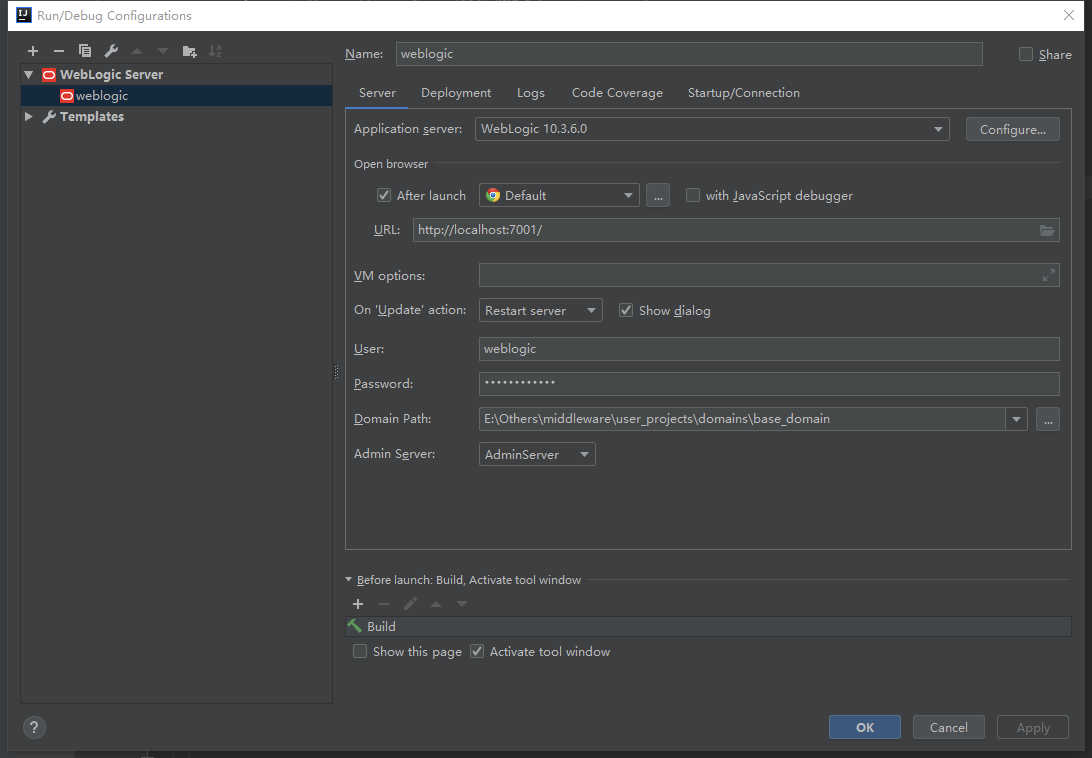Remove configuration with the minus icon

[58, 51]
